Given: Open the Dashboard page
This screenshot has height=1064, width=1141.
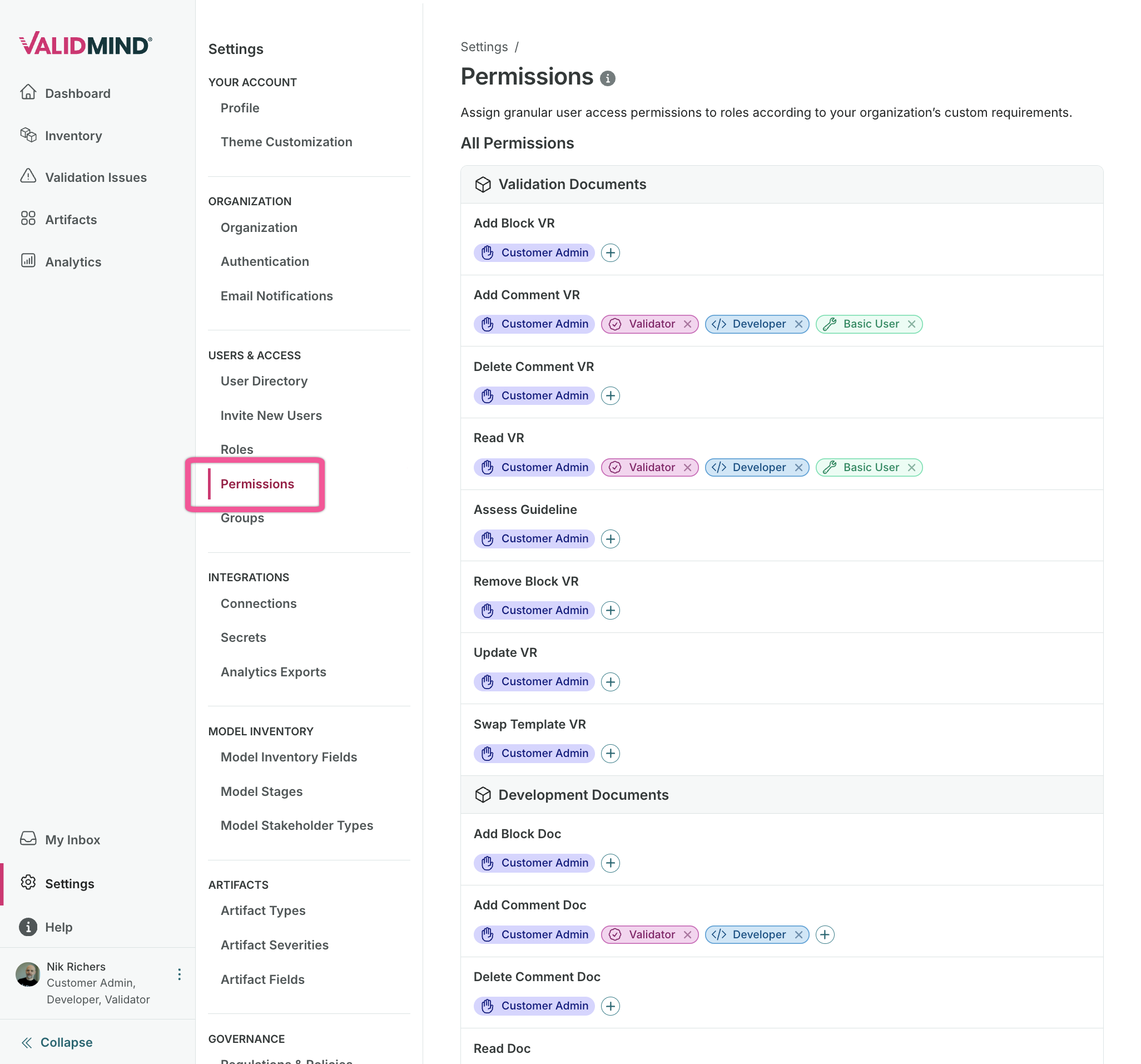Looking at the screenshot, I should pyautogui.click(x=77, y=93).
